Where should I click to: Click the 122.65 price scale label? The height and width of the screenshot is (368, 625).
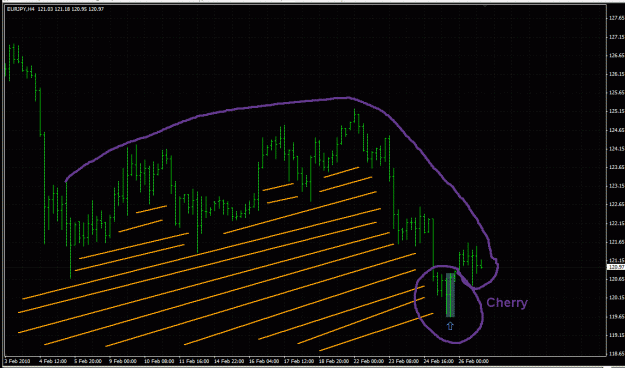617,205
